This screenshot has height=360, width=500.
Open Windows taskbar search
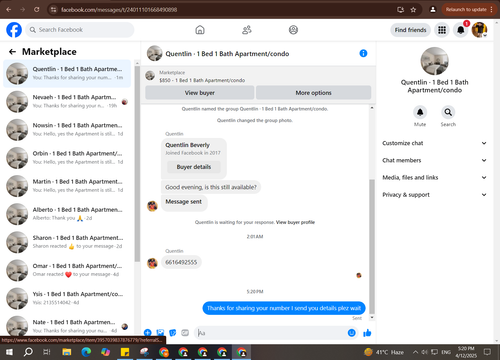[x=28, y=352]
